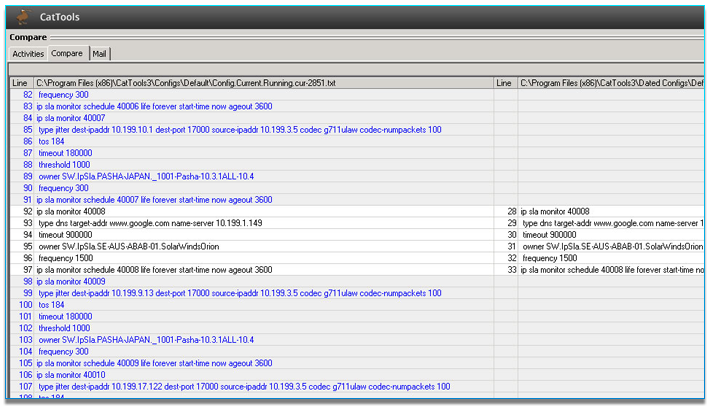710x410 pixels.
Task: Click the right pane Line column header
Action: tap(505, 83)
